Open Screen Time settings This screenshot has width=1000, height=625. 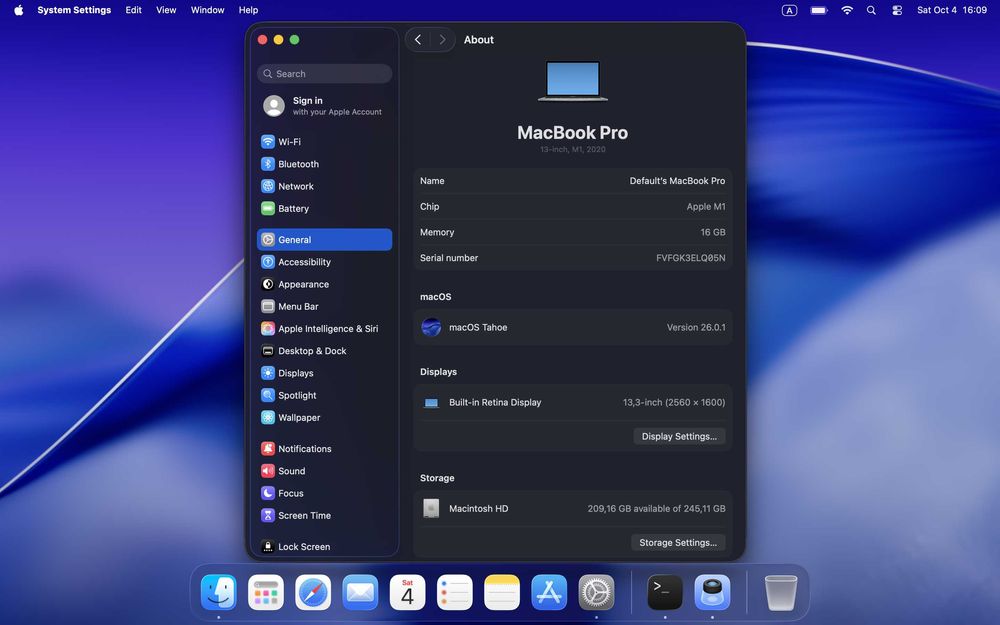pyautogui.click(x=324, y=515)
